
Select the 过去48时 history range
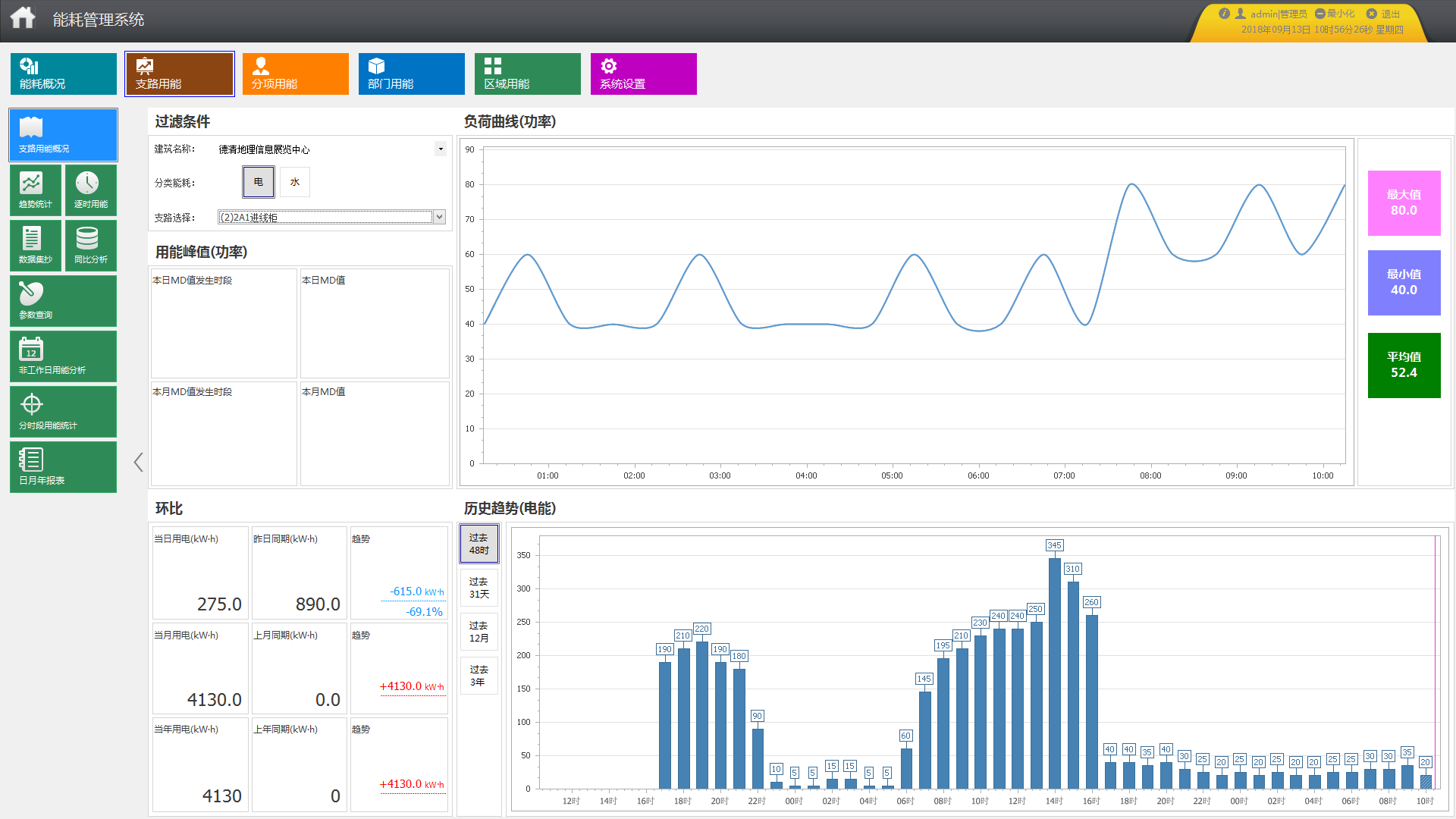coord(479,544)
